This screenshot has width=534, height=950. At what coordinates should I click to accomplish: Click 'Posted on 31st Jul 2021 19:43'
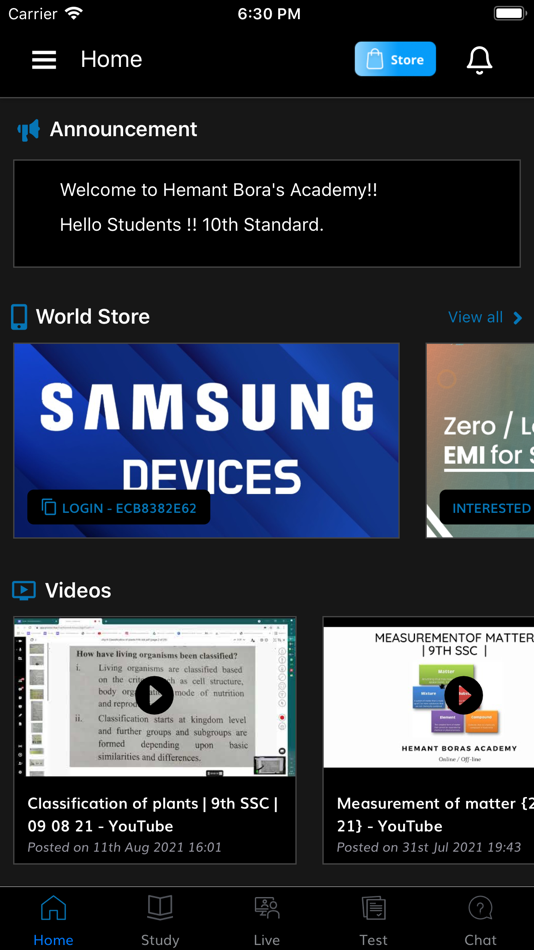(x=429, y=847)
